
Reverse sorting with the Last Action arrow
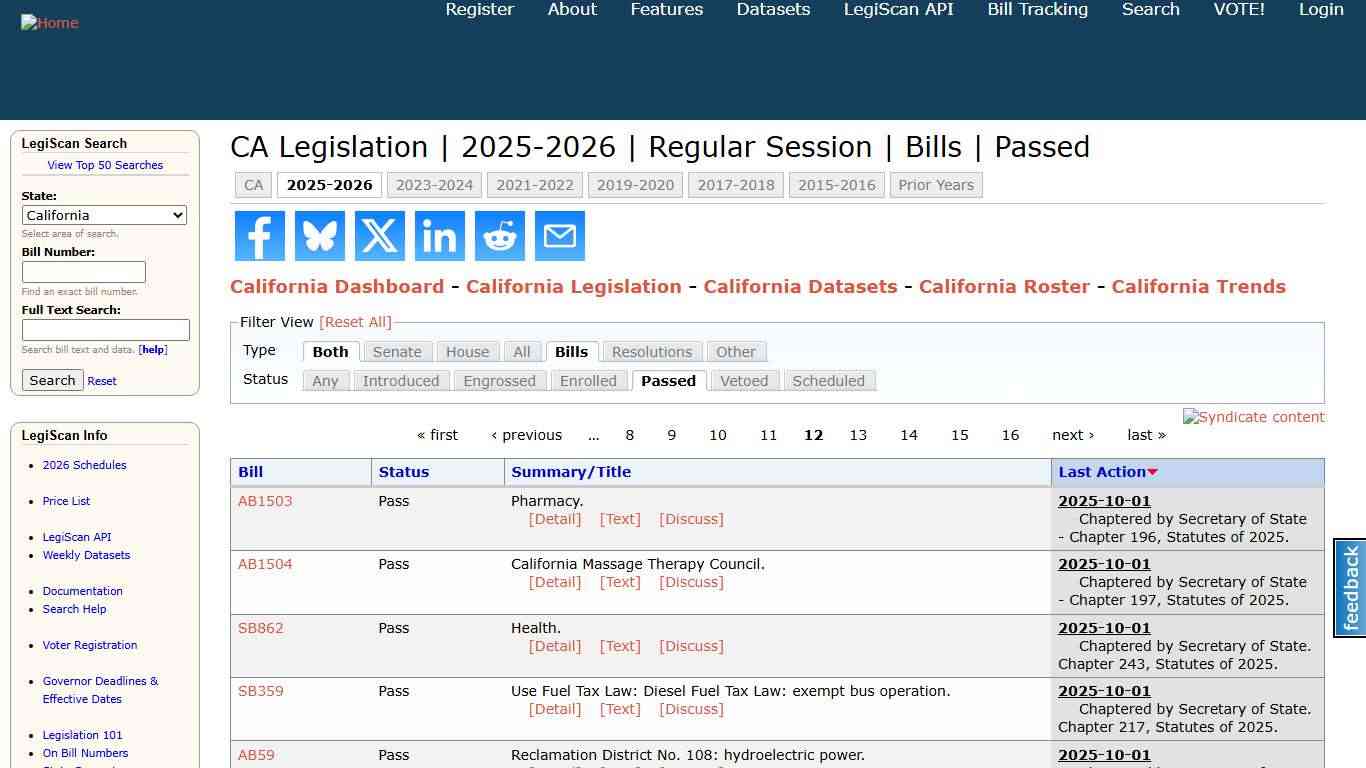(x=1151, y=472)
